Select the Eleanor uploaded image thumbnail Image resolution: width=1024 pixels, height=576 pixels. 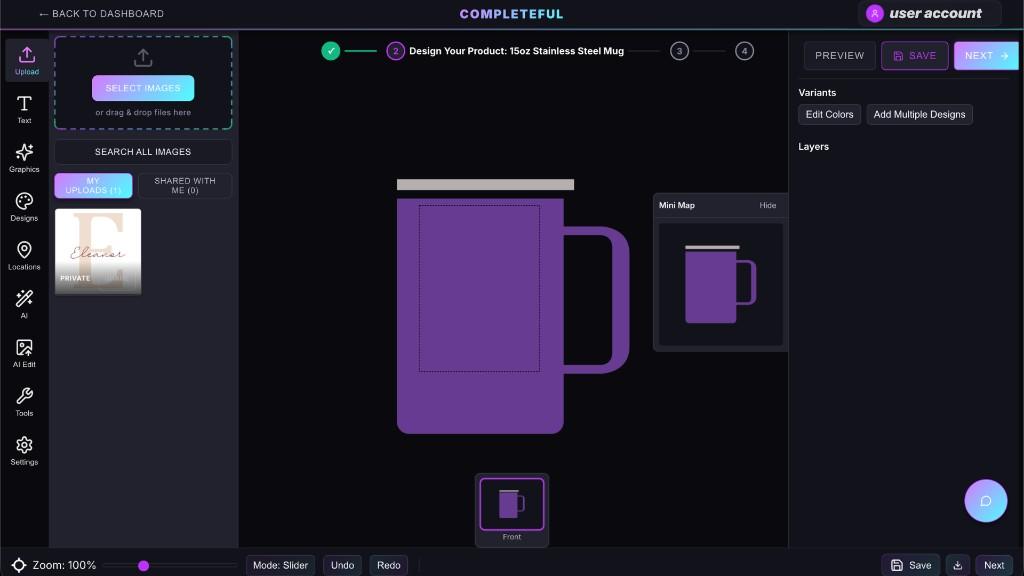point(97,251)
